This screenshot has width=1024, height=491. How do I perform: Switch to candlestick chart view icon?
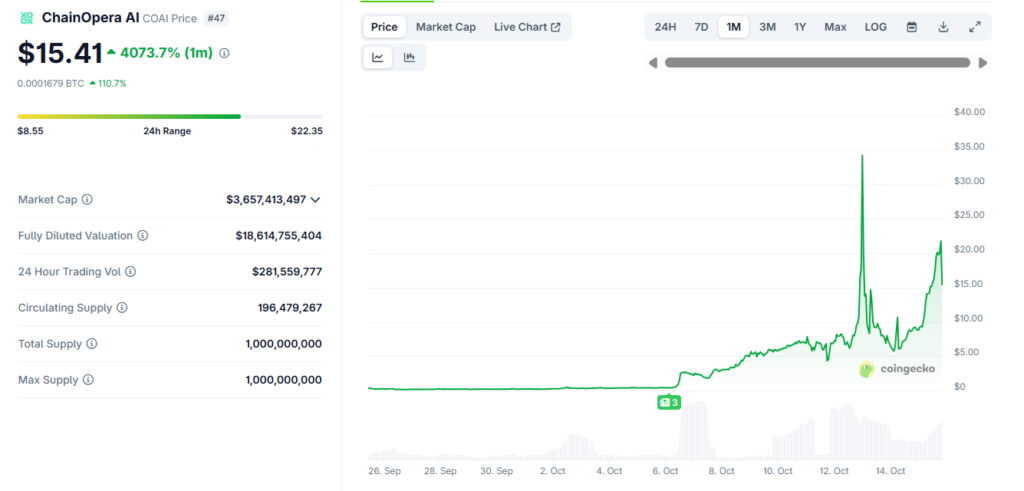409,57
